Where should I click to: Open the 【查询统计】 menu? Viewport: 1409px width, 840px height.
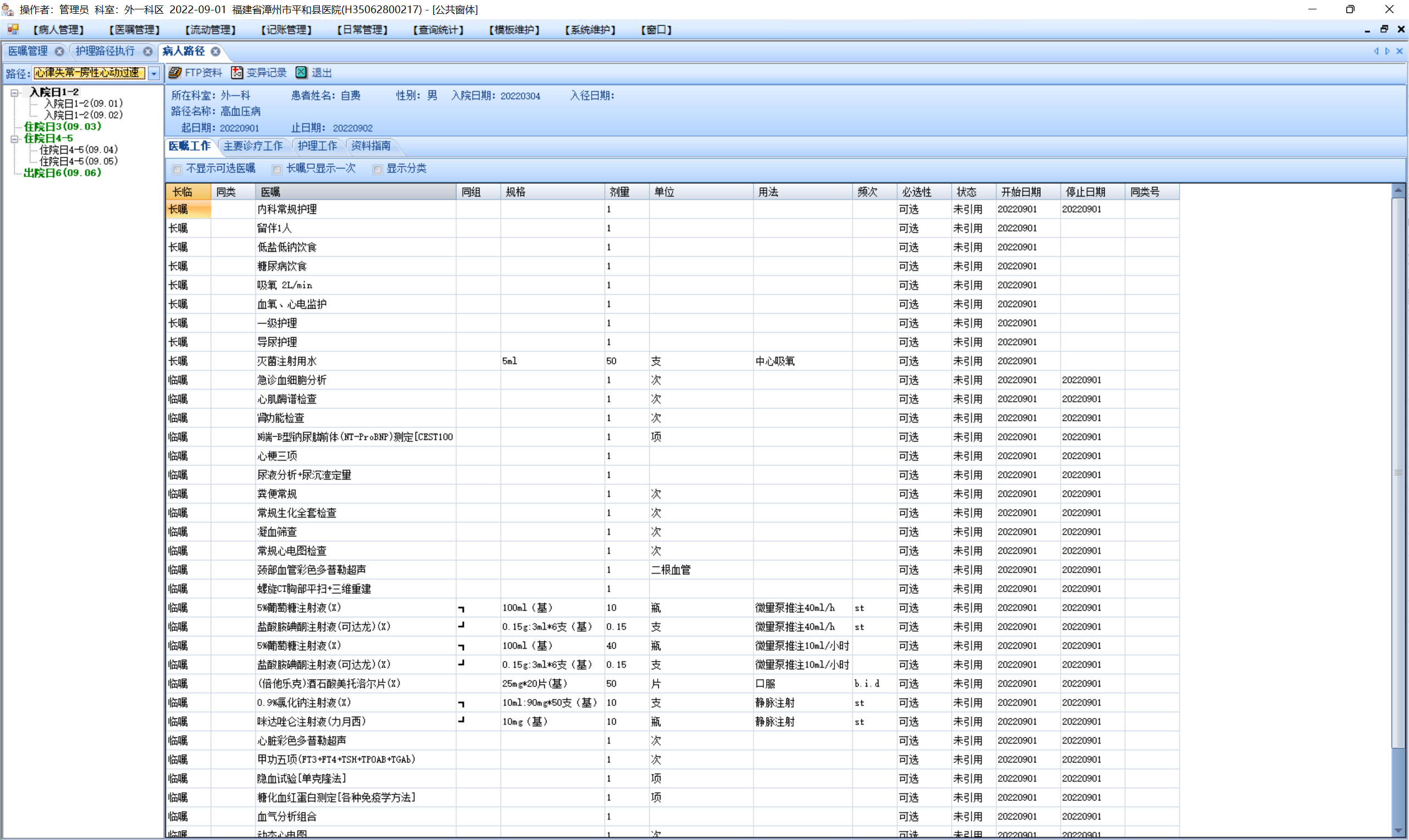point(438,30)
